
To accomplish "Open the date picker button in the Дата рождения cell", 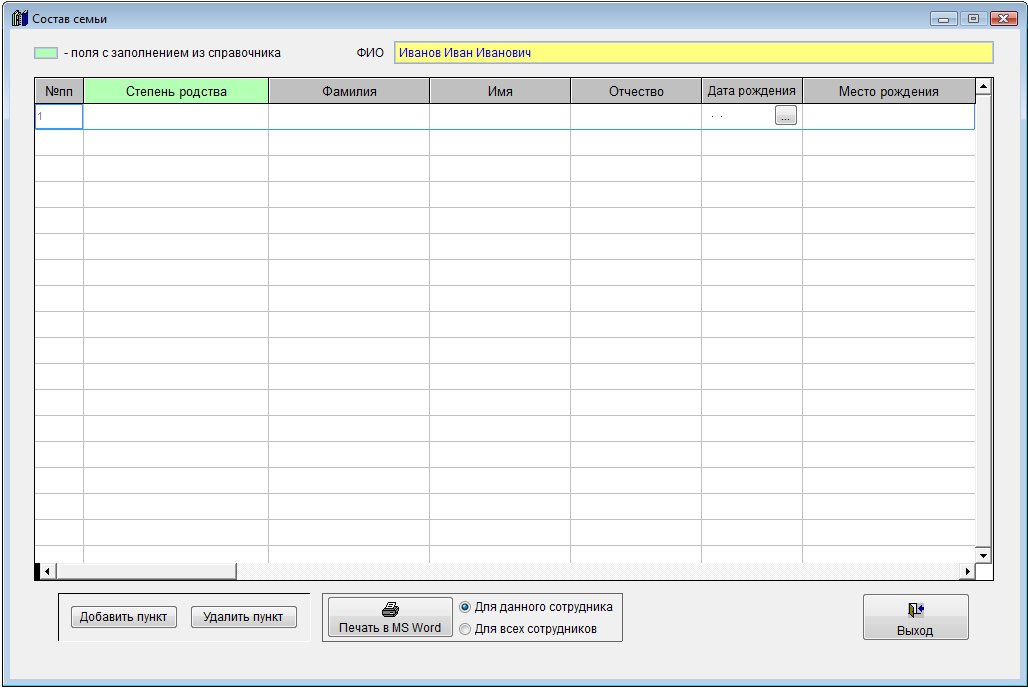I will (x=785, y=116).
